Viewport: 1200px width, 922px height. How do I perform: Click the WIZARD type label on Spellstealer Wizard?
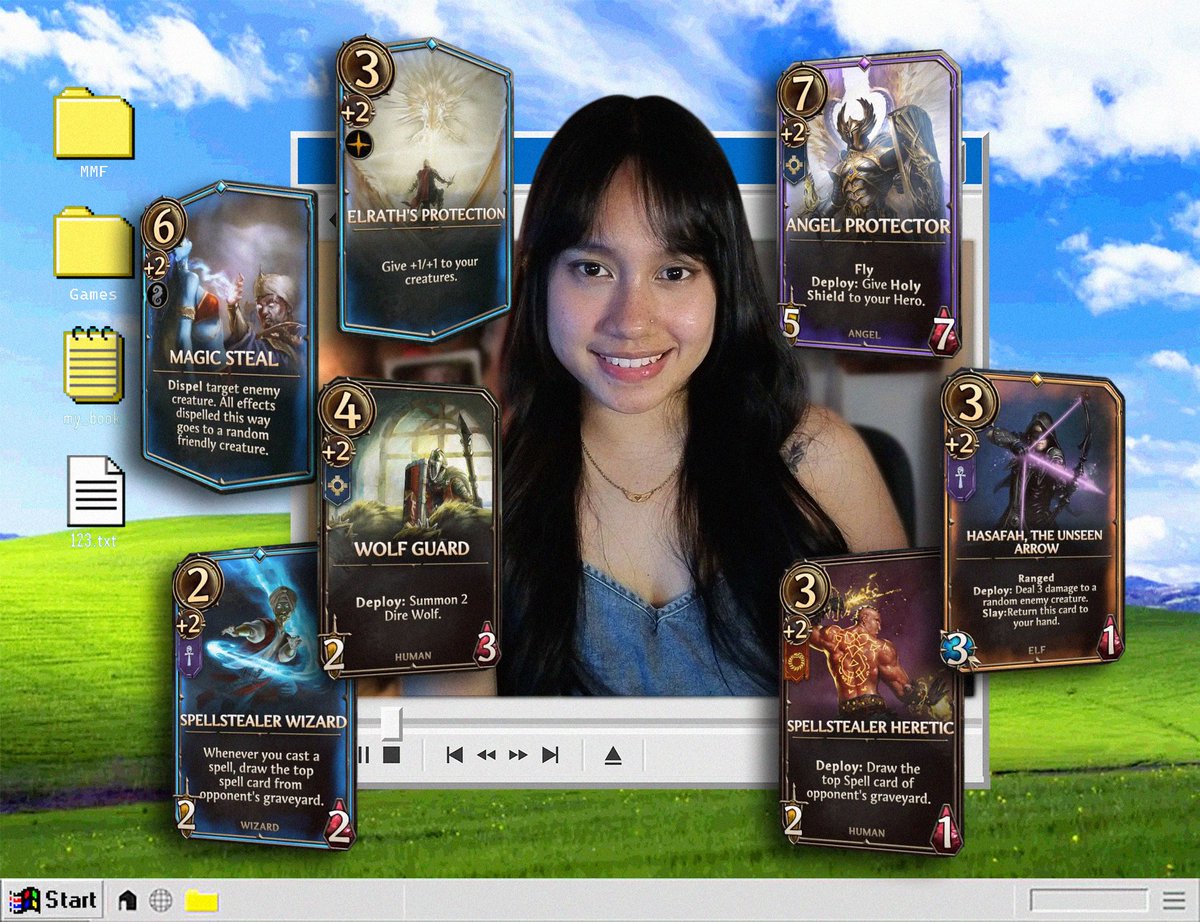tap(262, 827)
